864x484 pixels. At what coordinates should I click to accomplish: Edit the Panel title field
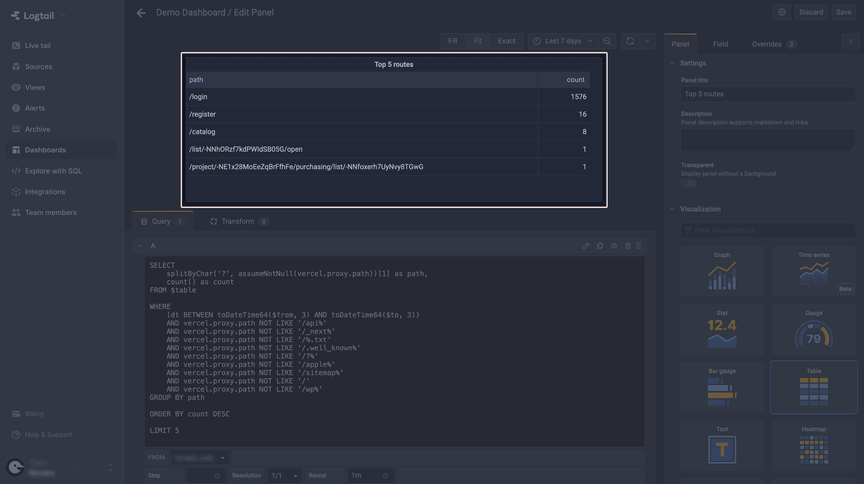pos(768,94)
